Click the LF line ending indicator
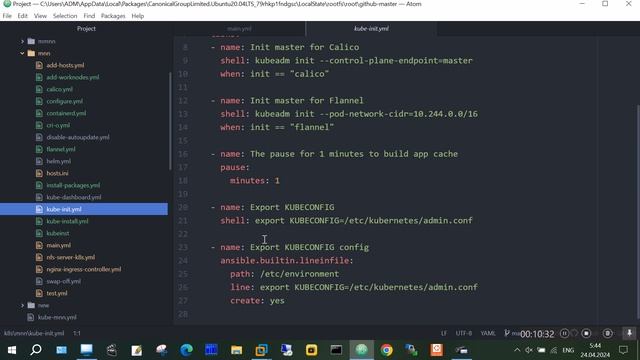The image size is (640, 360). [x=444, y=333]
